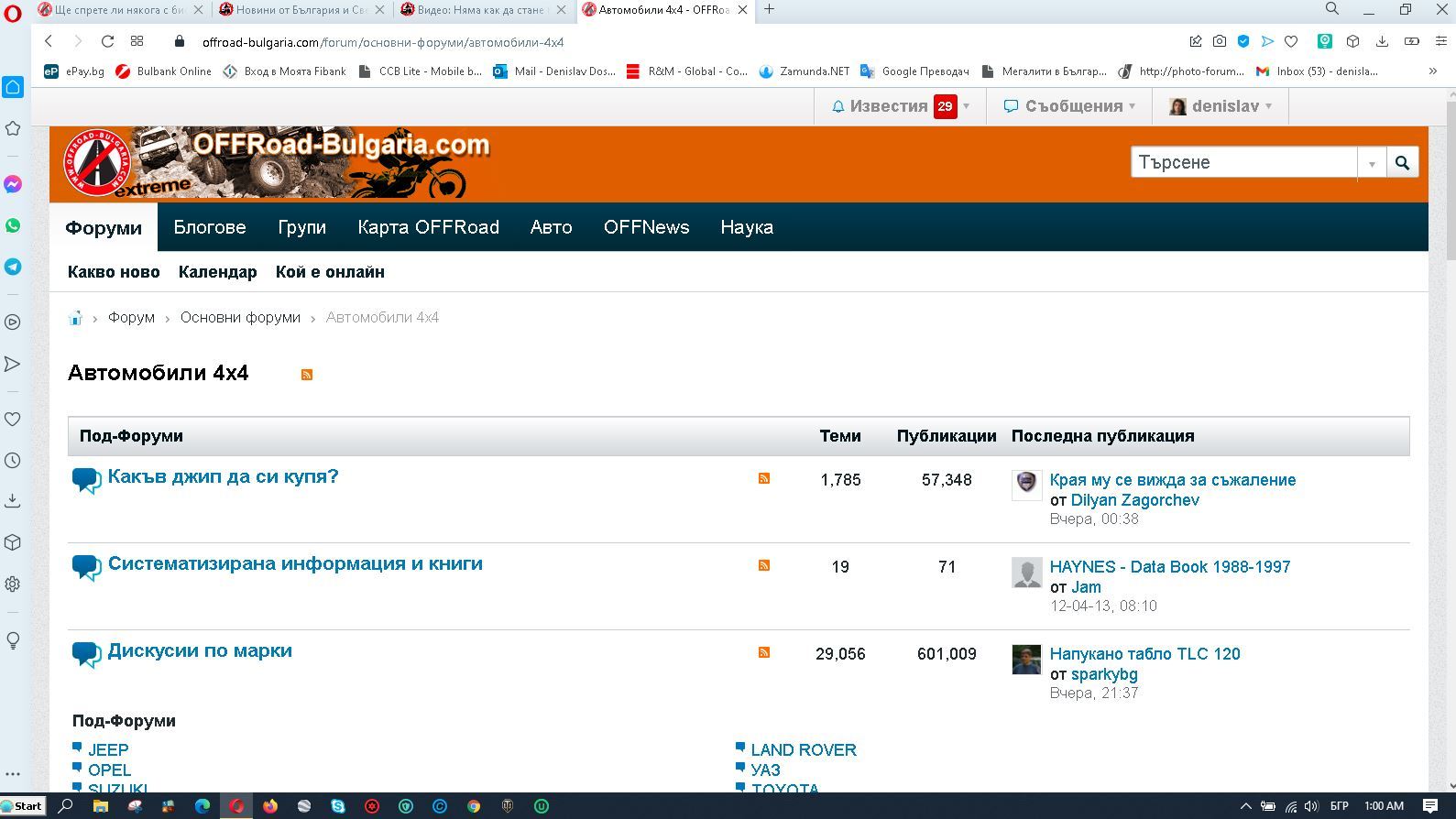Open RSS feed for Какъв джип да си купя?

764,478
